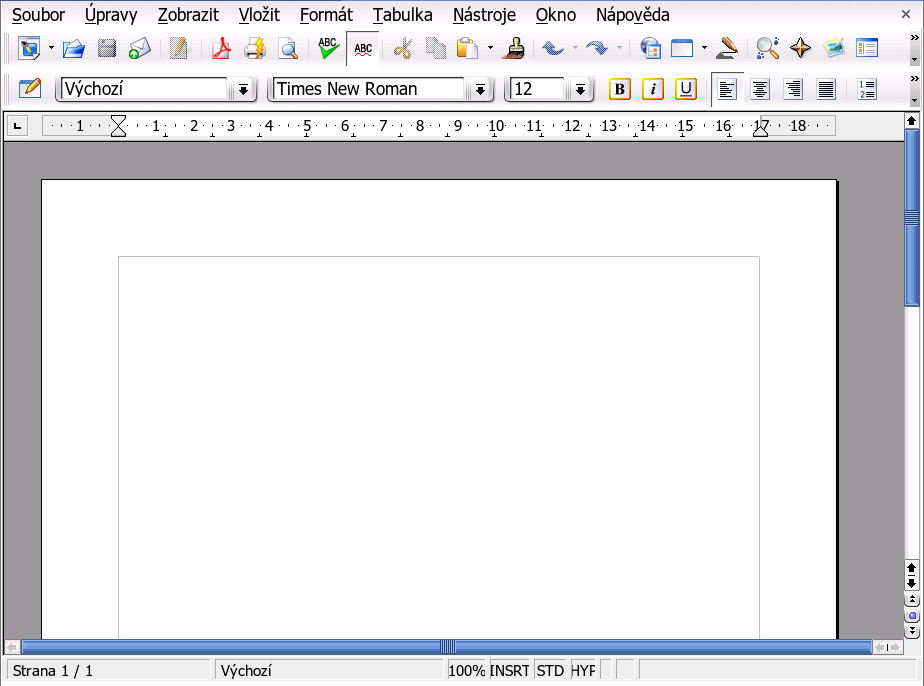Click Navigation circle button on scrollbar
The width and height of the screenshot is (924, 686).
[x=912, y=616]
